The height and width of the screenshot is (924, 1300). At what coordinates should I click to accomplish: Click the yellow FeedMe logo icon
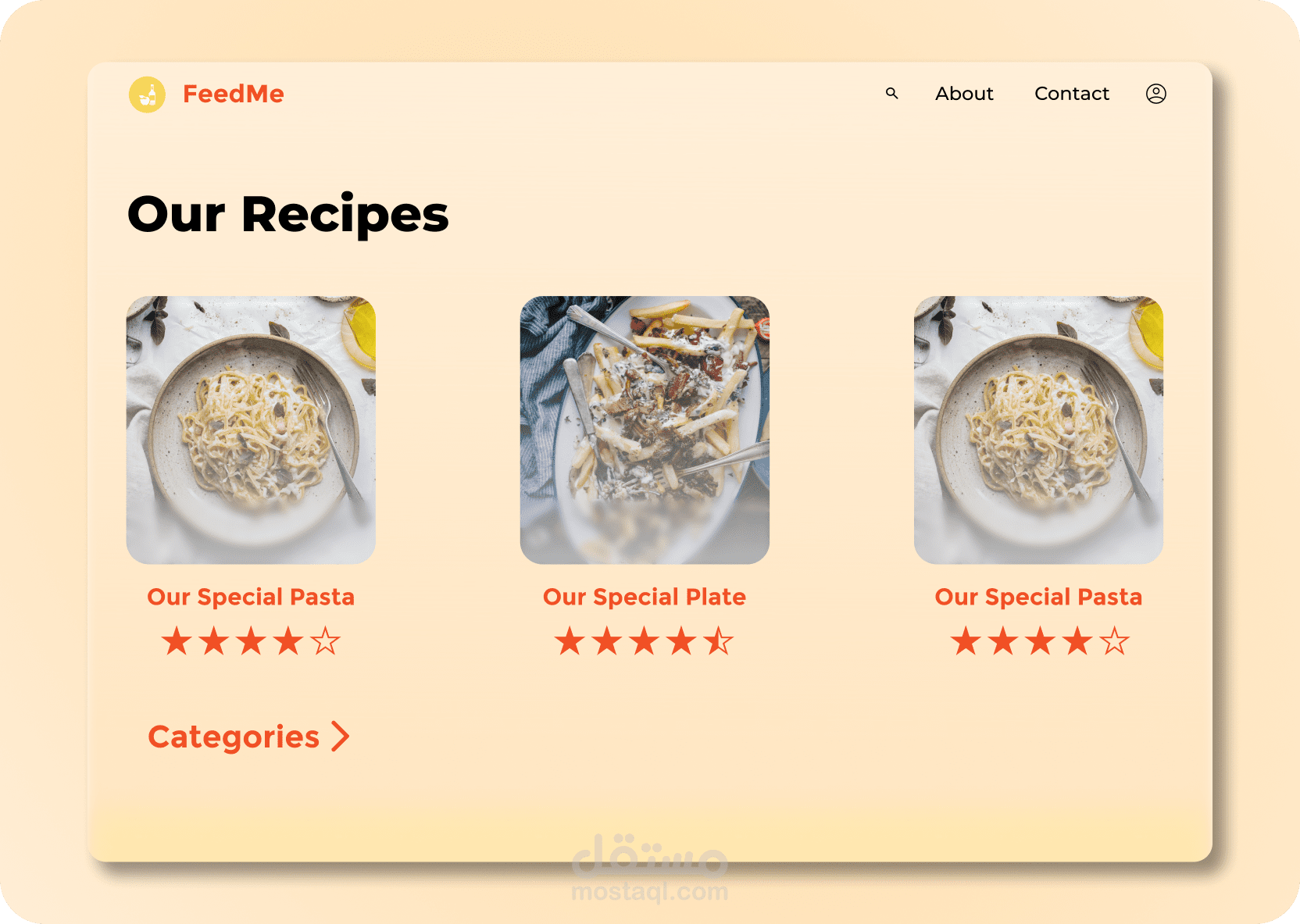[147, 95]
